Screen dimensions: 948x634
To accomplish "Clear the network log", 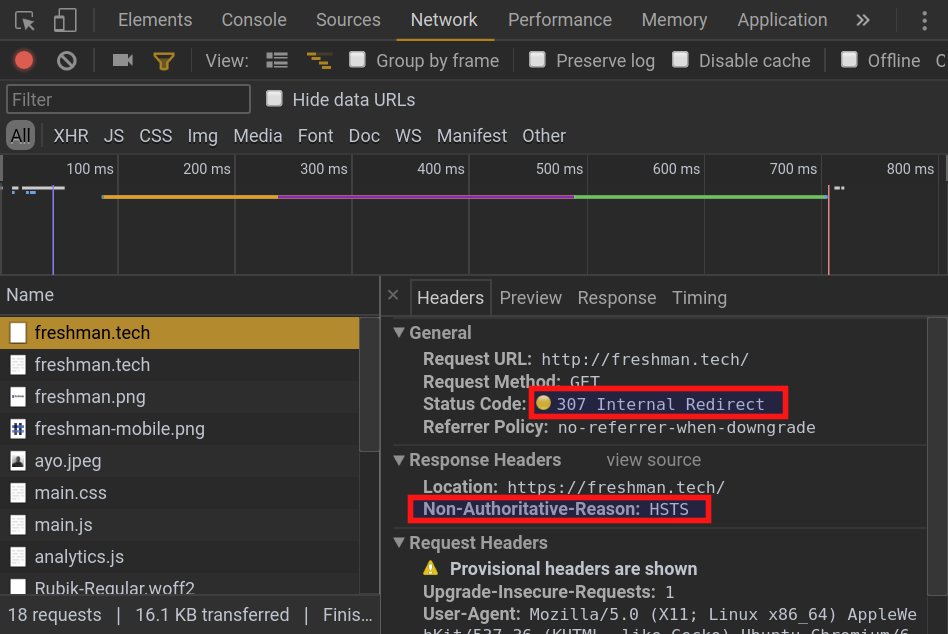I will pos(67,61).
